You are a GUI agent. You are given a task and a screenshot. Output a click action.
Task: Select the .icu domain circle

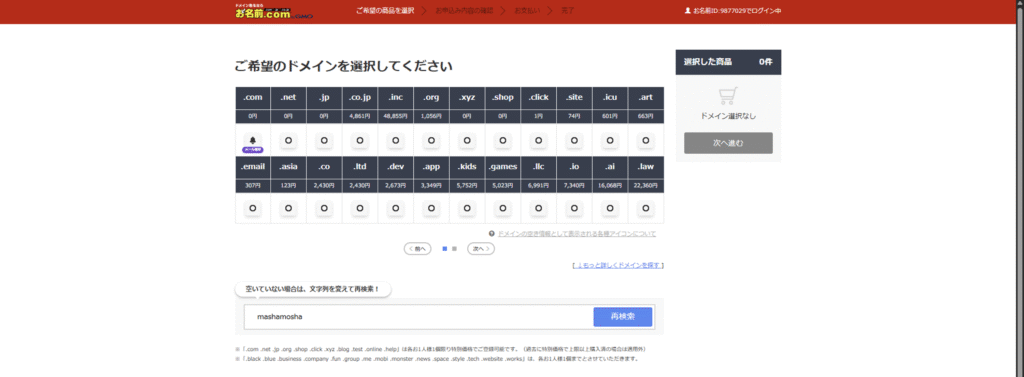click(x=610, y=140)
